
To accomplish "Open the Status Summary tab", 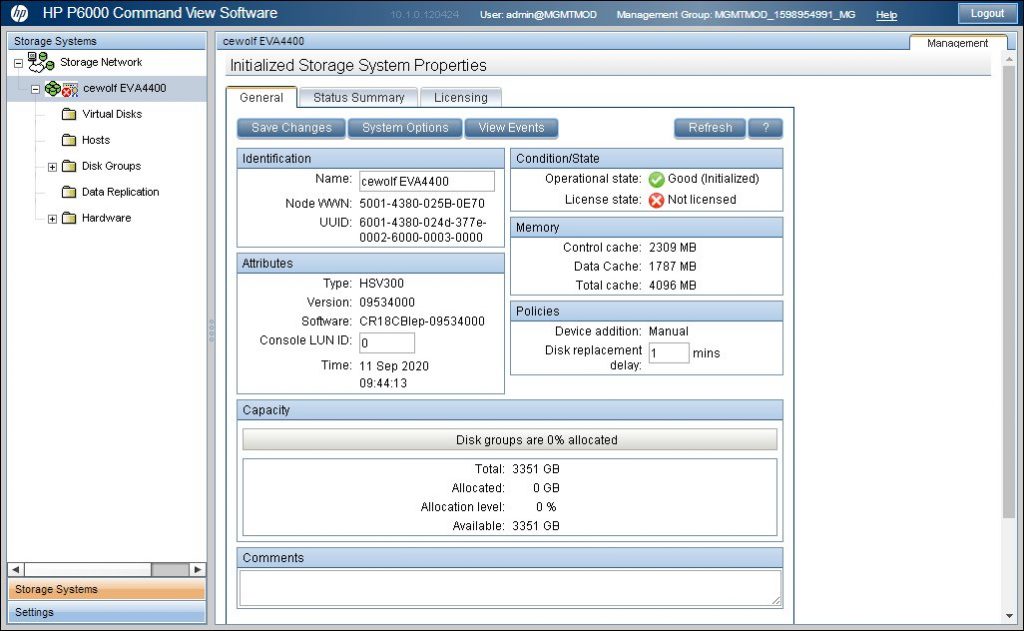I will 359,97.
